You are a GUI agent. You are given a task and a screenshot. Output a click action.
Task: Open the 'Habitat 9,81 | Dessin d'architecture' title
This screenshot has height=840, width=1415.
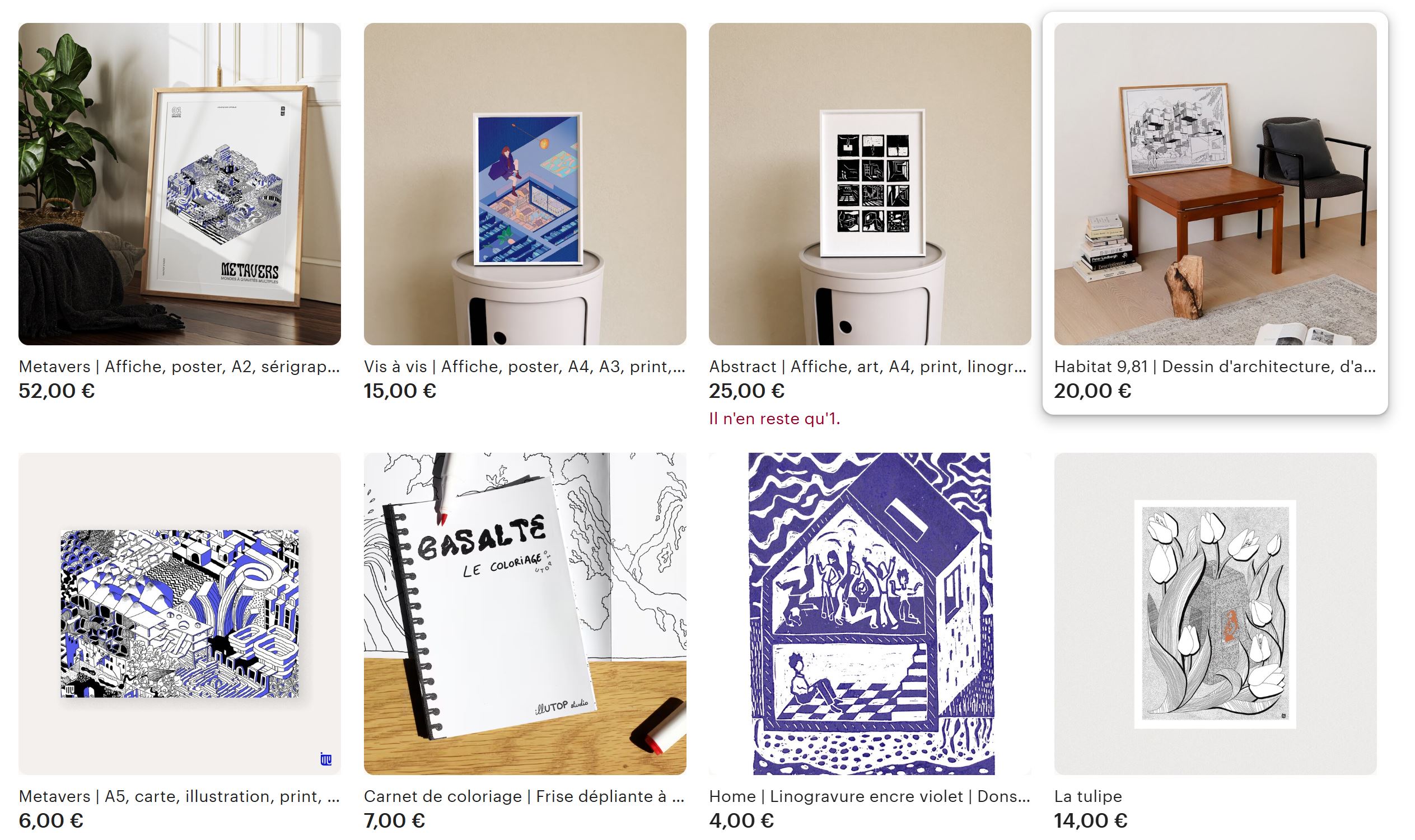(1215, 367)
